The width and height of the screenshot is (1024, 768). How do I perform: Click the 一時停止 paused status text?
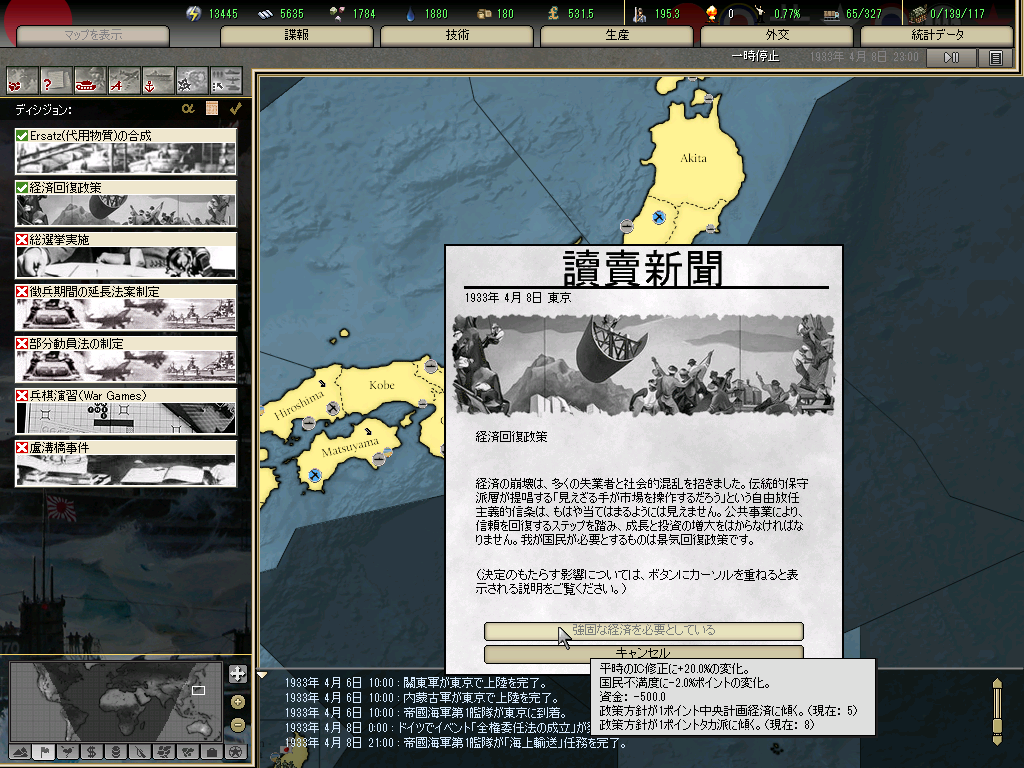755,56
